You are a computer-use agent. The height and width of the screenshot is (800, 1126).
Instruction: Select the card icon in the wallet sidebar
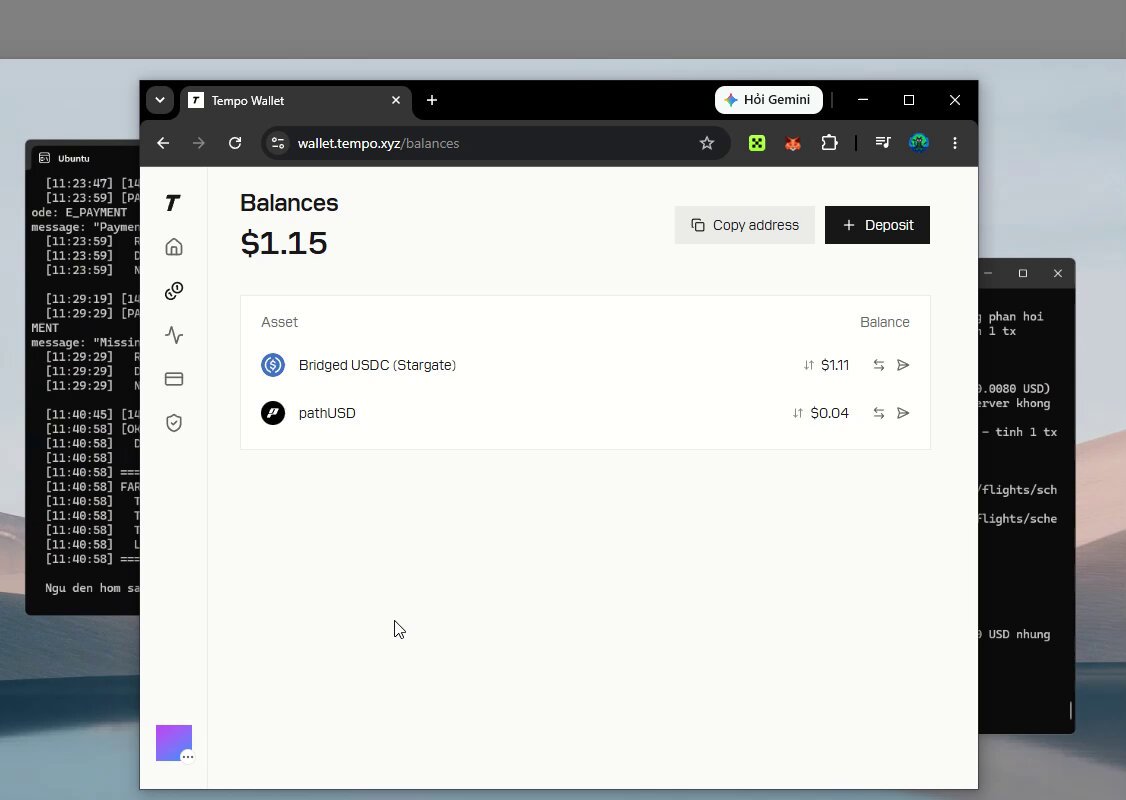(x=174, y=378)
